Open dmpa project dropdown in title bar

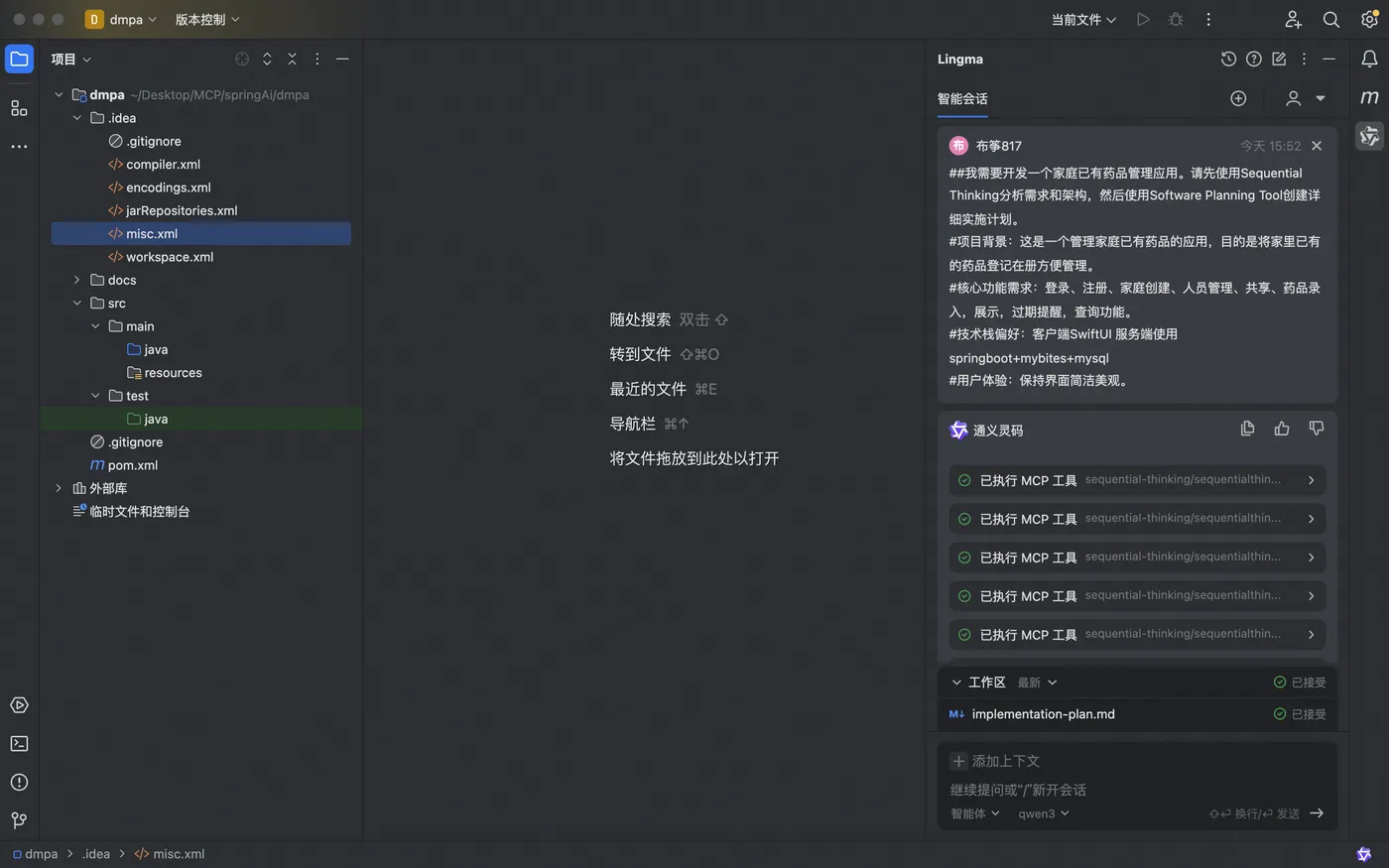[121, 19]
